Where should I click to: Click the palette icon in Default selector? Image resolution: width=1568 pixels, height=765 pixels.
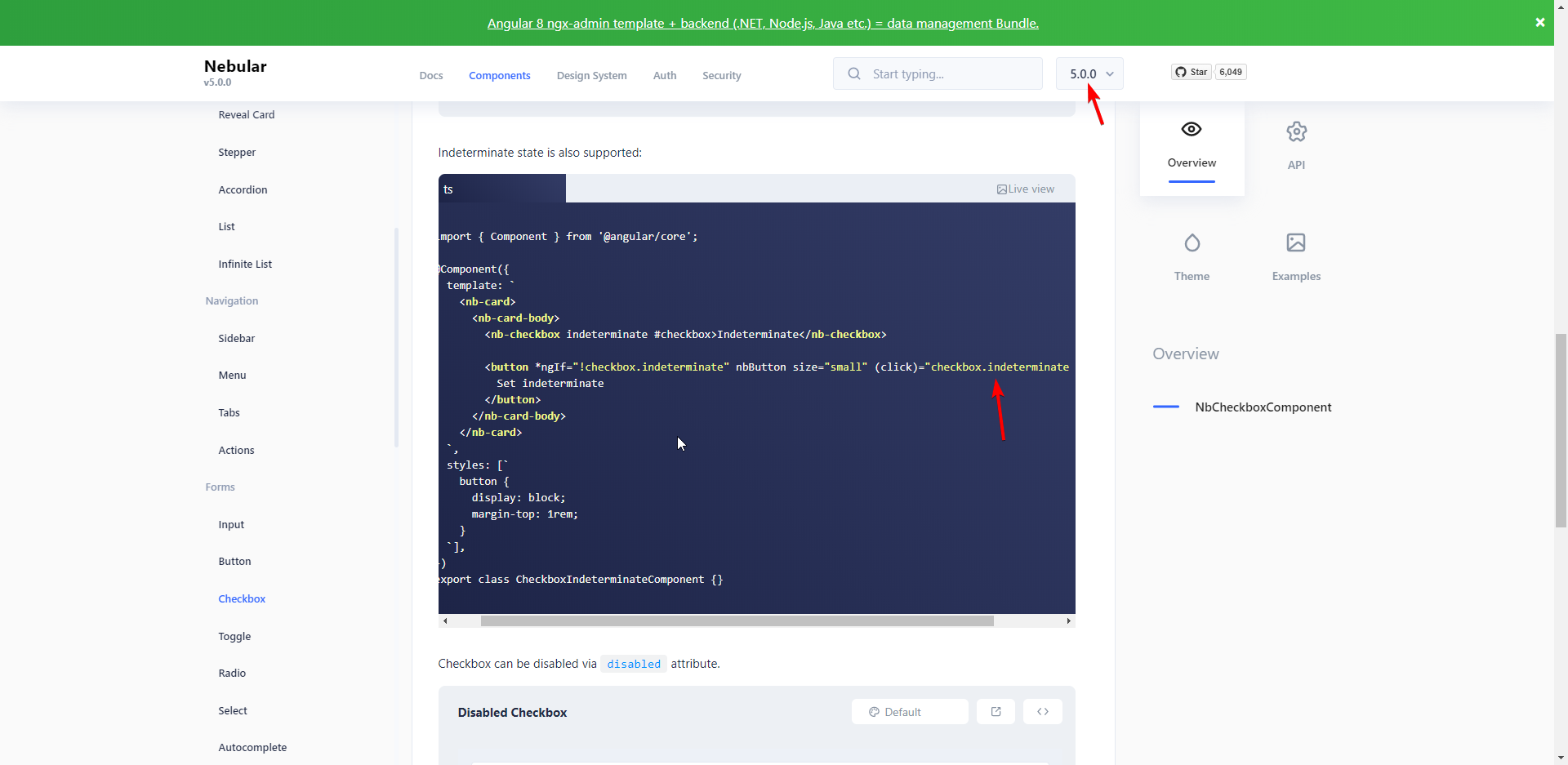coord(874,712)
